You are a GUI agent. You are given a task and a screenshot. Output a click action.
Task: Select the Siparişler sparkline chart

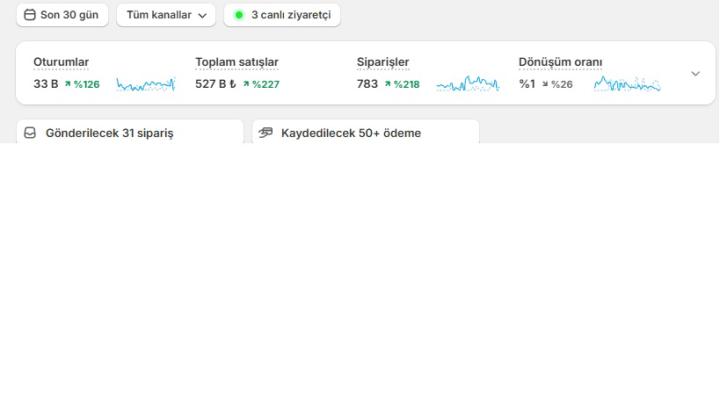pyautogui.click(x=467, y=84)
